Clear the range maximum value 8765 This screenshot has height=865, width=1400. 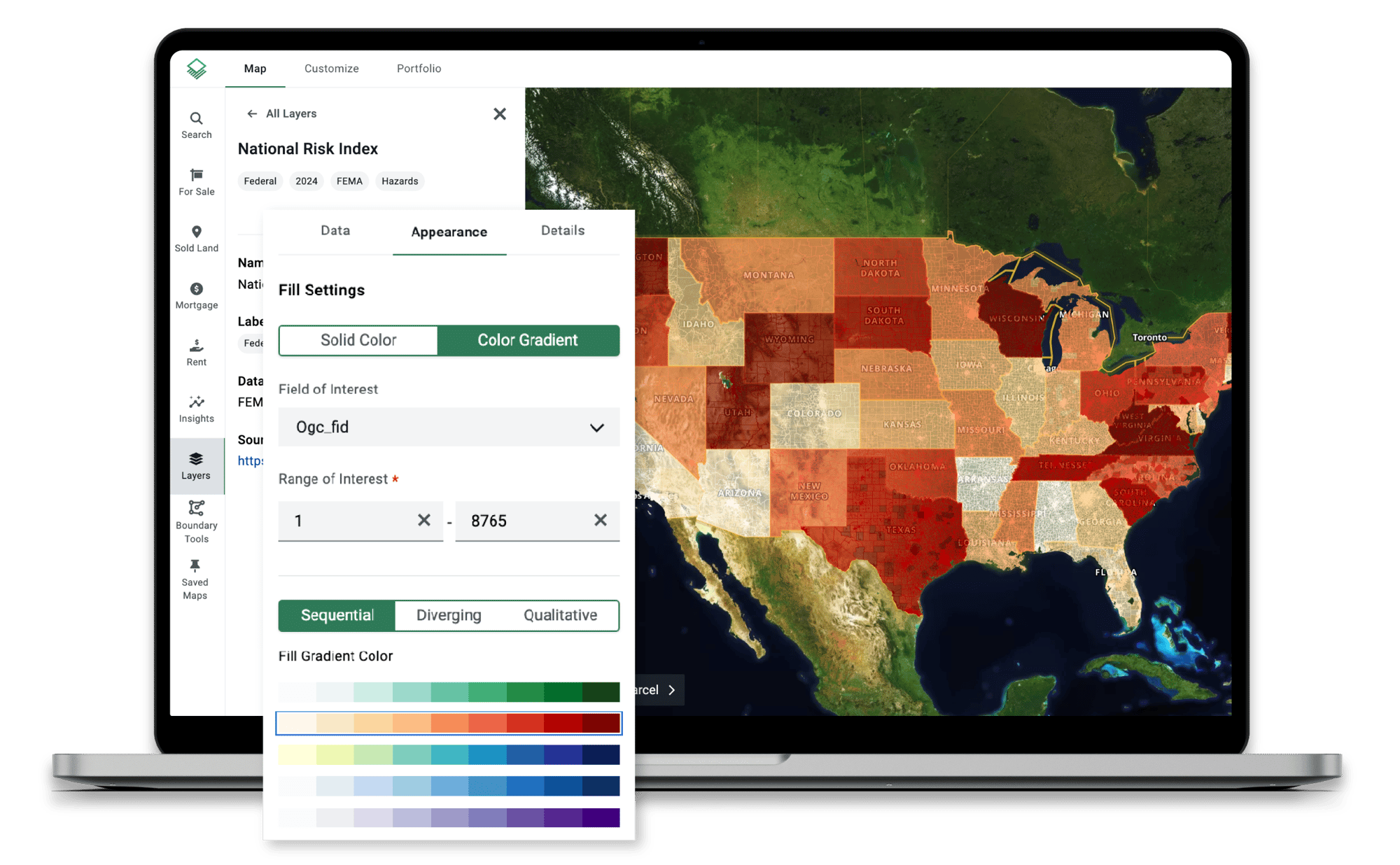[x=600, y=520]
